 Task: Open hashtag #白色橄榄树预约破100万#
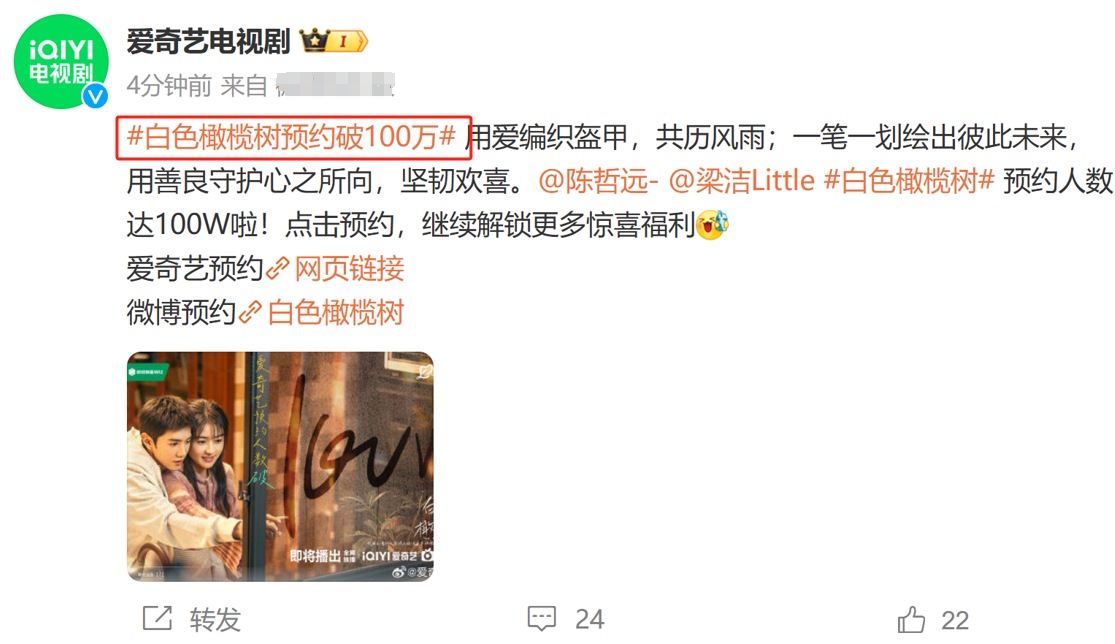[292, 136]
